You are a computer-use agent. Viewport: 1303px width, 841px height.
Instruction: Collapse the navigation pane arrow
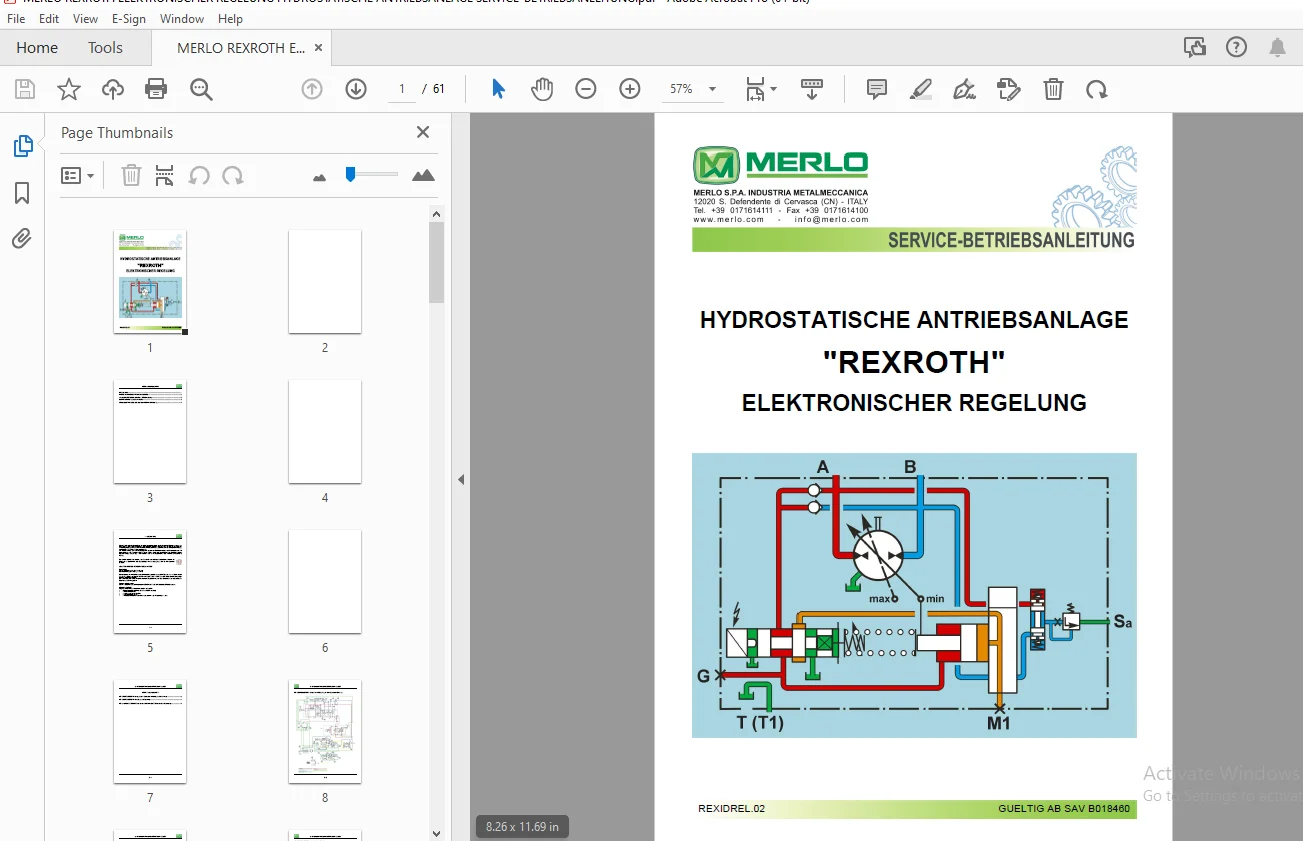pos(461,480)
